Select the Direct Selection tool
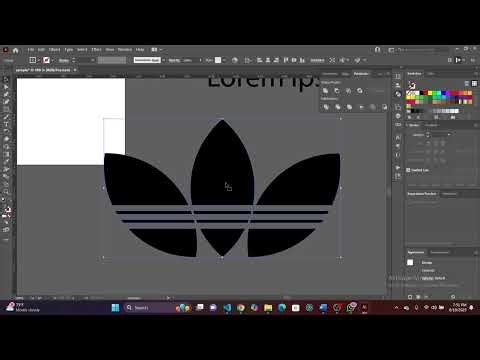This screenshot has height=360, width=480. pyautogui.click(x=6, y=87)
